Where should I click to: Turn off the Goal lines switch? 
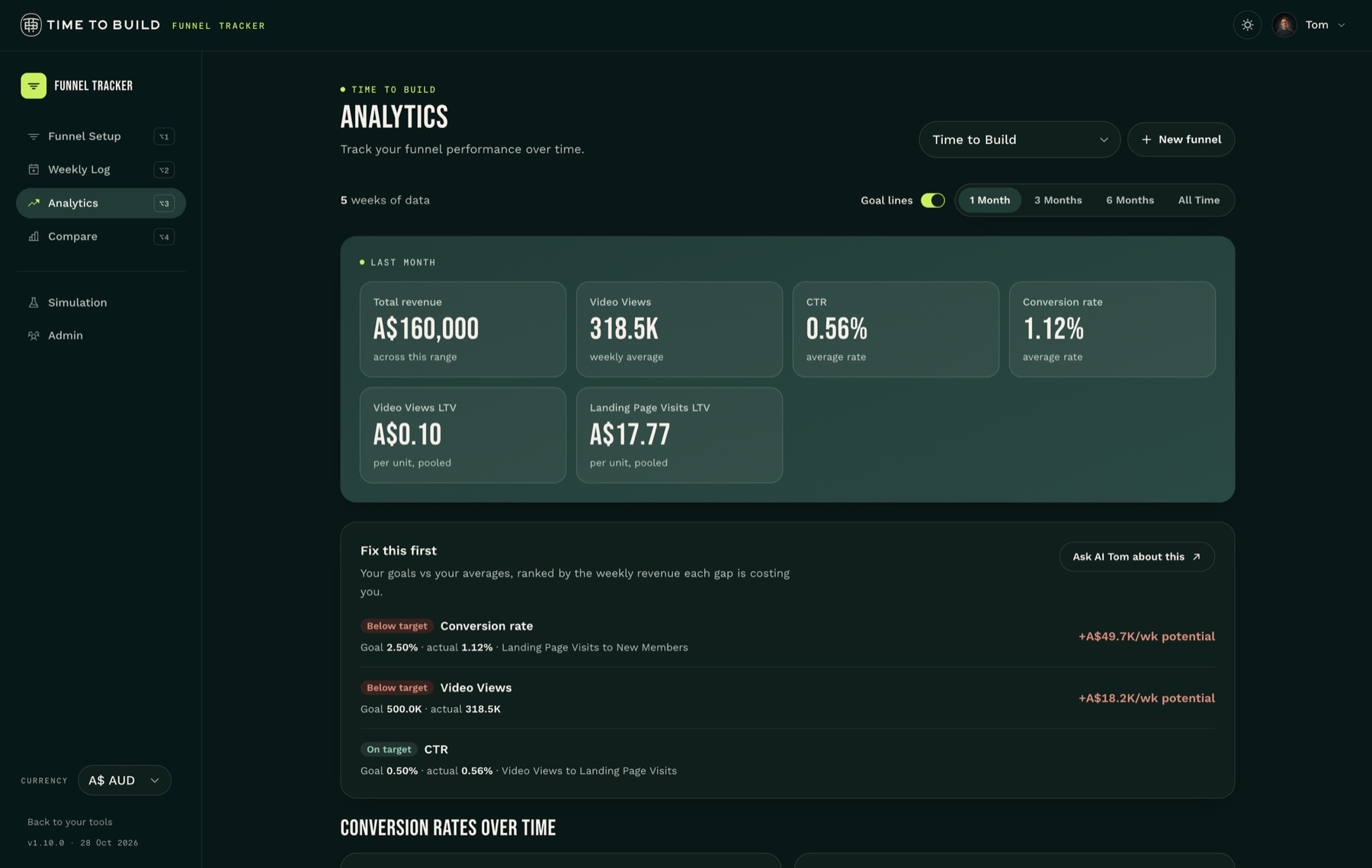[932, 200]
